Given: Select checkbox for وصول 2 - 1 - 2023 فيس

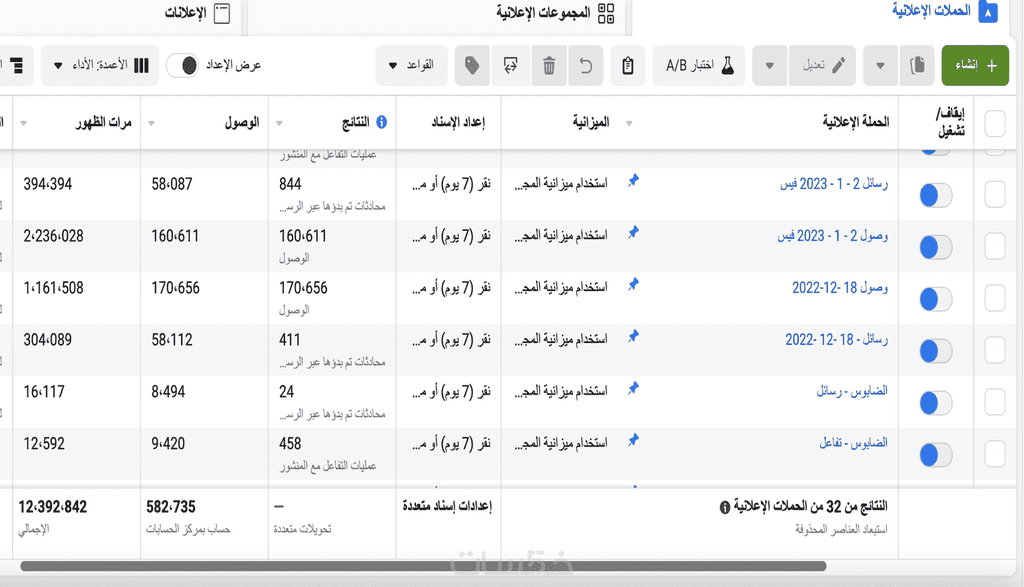Looking at the screenshot, I should click(995, 247).
